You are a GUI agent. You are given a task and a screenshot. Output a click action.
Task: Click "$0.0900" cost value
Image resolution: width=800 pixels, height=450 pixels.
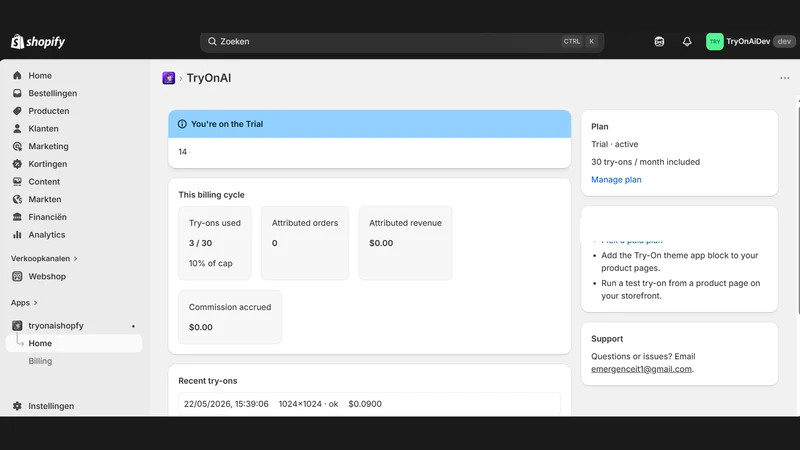365,404
